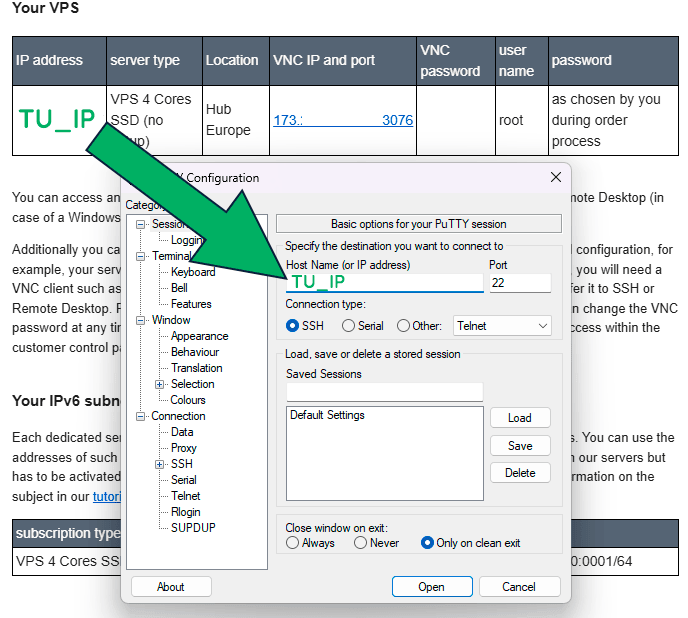The height and width of the screenshot is (618, 688).
Task: Collapse the Session tree node
Action: coord(140,225)
